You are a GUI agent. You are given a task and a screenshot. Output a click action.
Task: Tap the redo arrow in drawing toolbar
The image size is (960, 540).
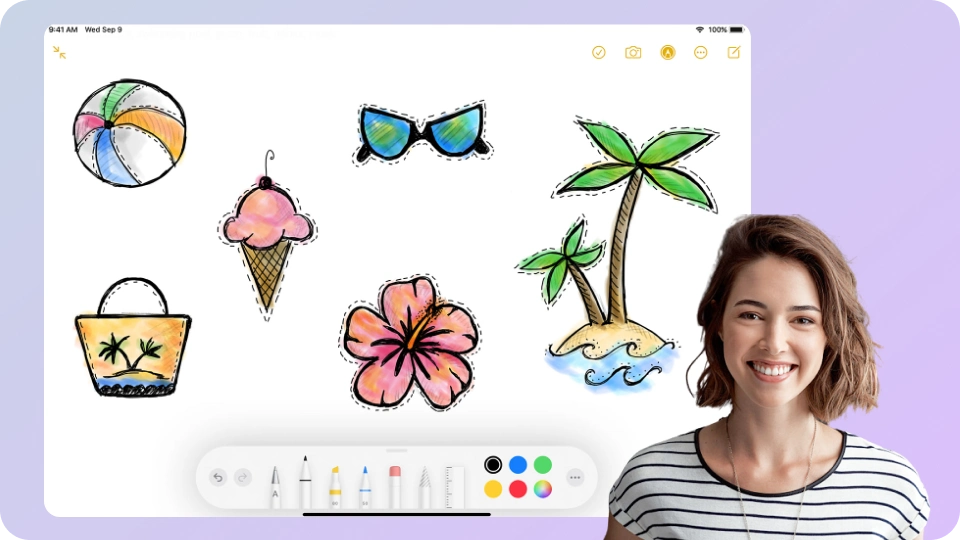[243, 478]
